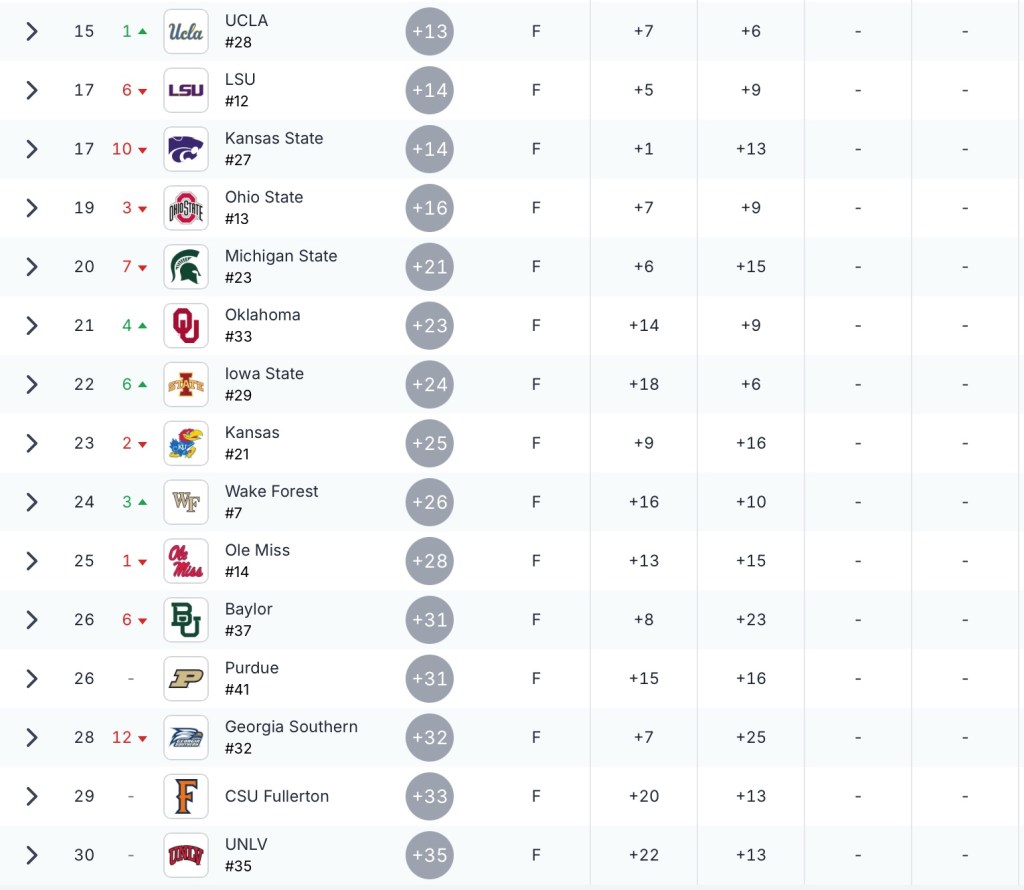Open the Ole Miss team name link
Image resolution: width=1024 pixels, height=890 pixels.
point(257,550)
